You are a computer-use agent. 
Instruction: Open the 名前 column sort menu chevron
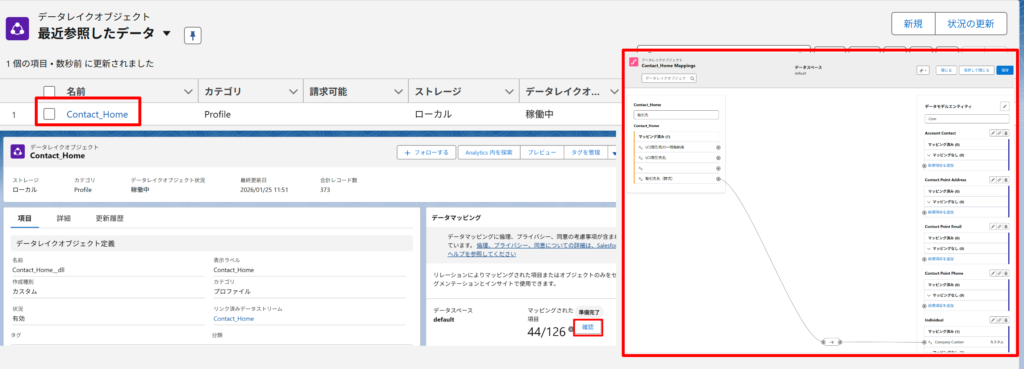click(x=189, y=92)
